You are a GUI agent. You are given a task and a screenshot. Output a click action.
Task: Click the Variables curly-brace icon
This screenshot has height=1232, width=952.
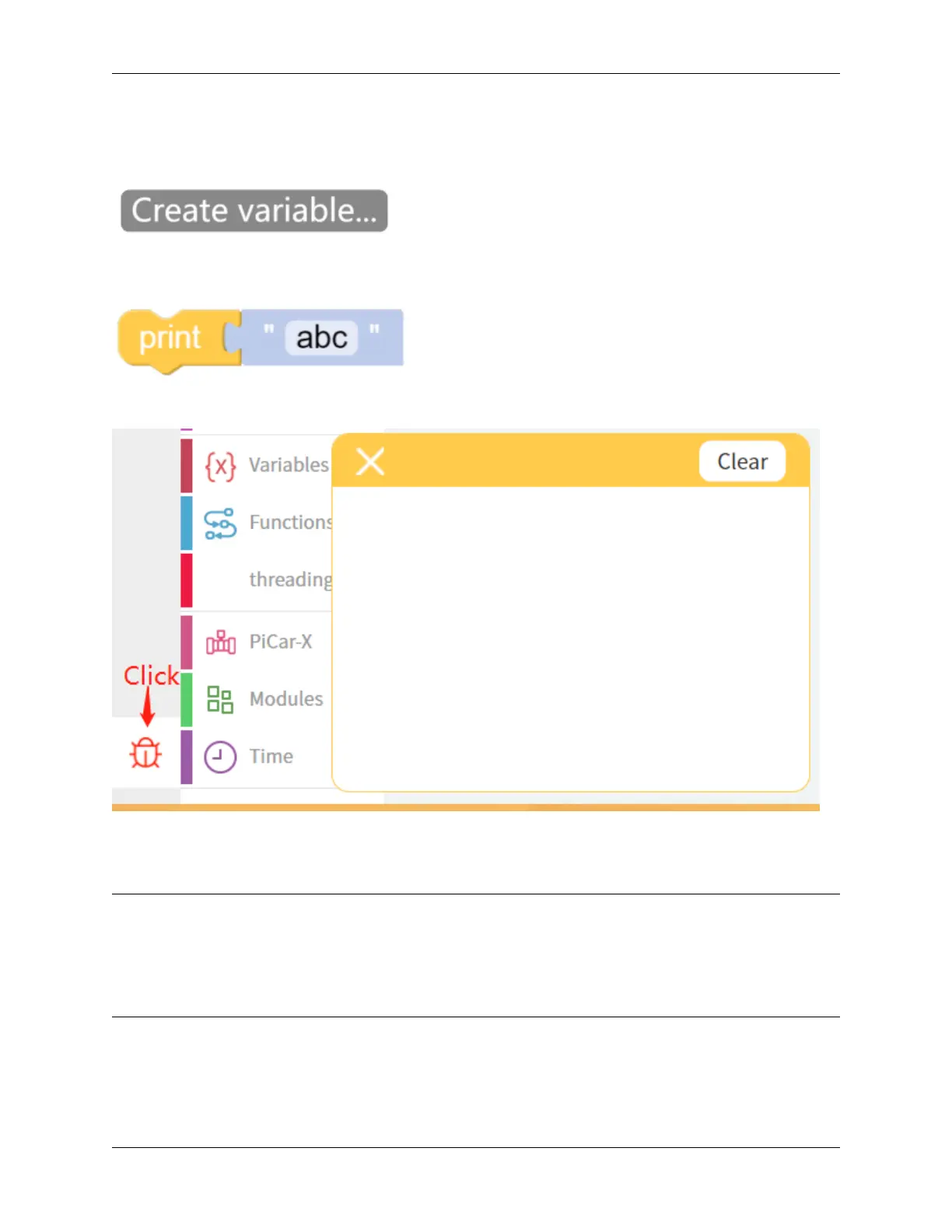[220, 466]
